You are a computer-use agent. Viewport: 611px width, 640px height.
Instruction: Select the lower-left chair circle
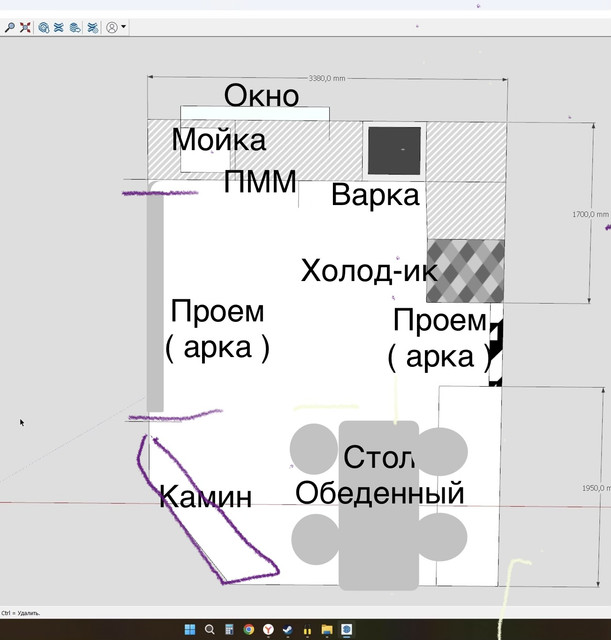pos(315,539)
